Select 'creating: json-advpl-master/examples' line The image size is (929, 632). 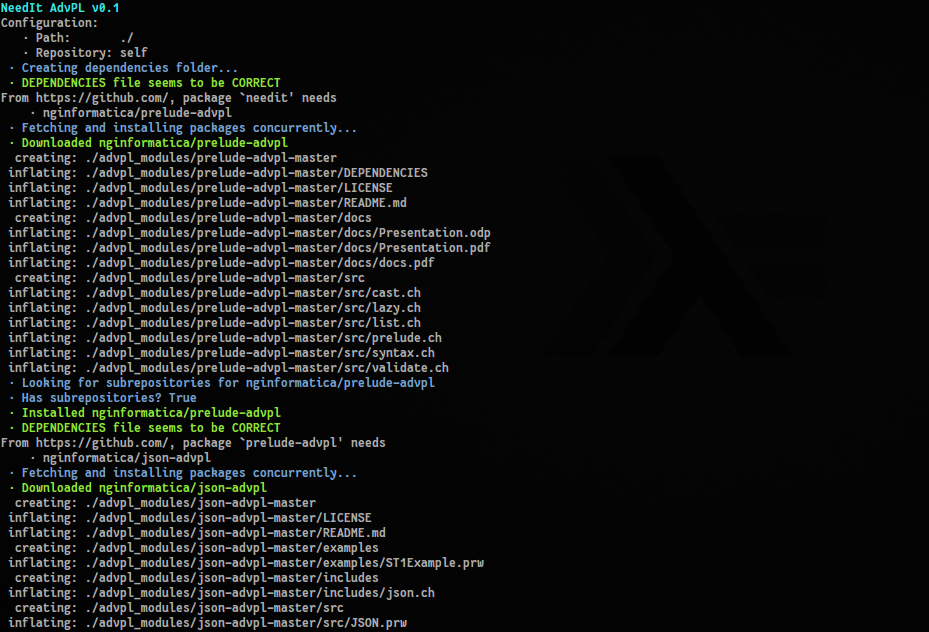197,548
